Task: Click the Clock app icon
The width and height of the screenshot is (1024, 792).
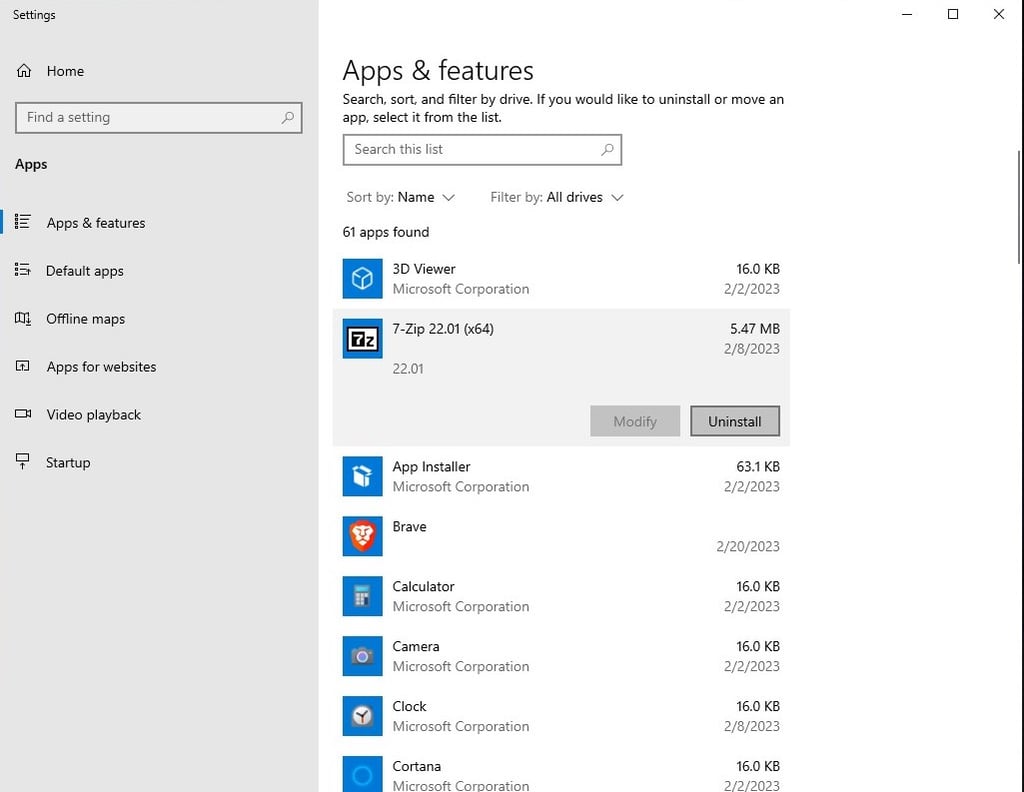Action: pyautogui.click(x=362, y=716)
